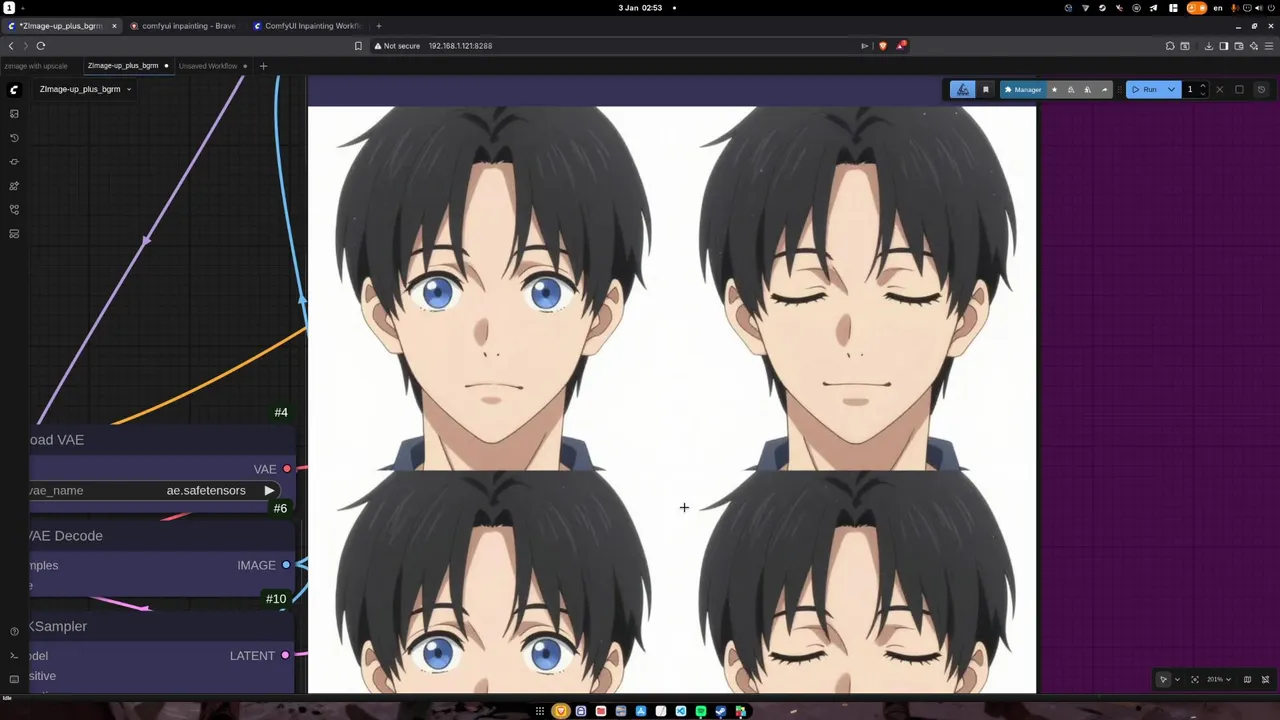Reload the current page
The width and height of the screenshot is (1280, 720).
point(41,46)
